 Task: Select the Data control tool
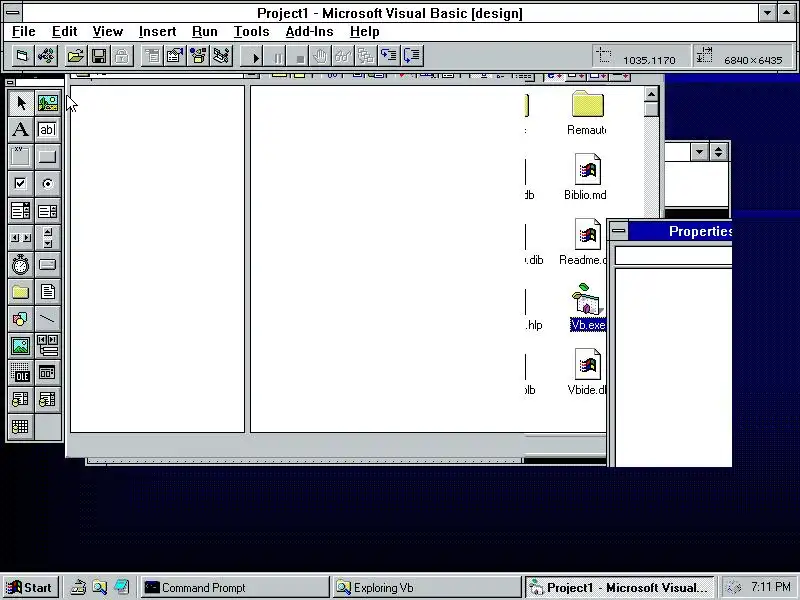pyautogui.click(x=48, y=346)
